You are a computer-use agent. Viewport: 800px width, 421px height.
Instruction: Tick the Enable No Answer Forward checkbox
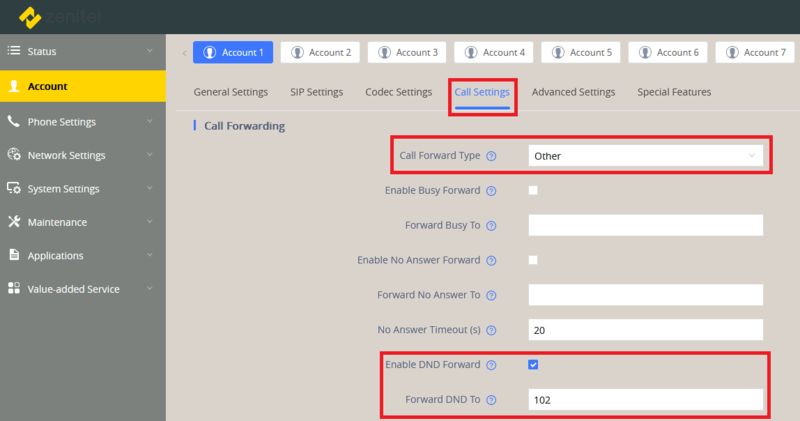click(533, 260)
